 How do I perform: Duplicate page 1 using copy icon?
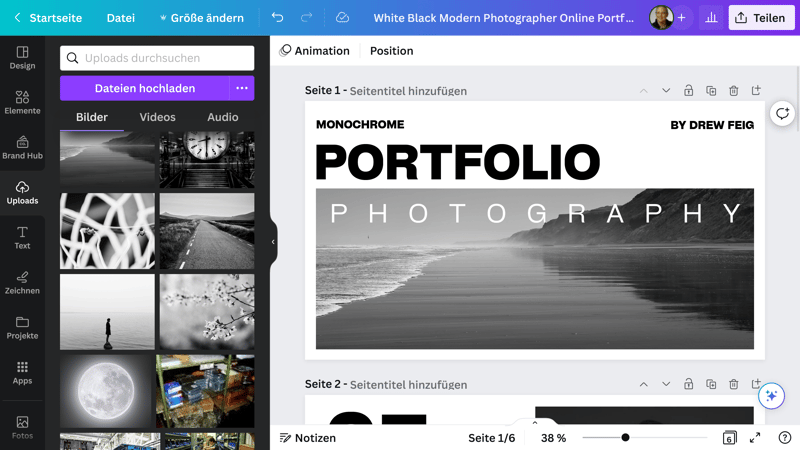coord(711,91)
